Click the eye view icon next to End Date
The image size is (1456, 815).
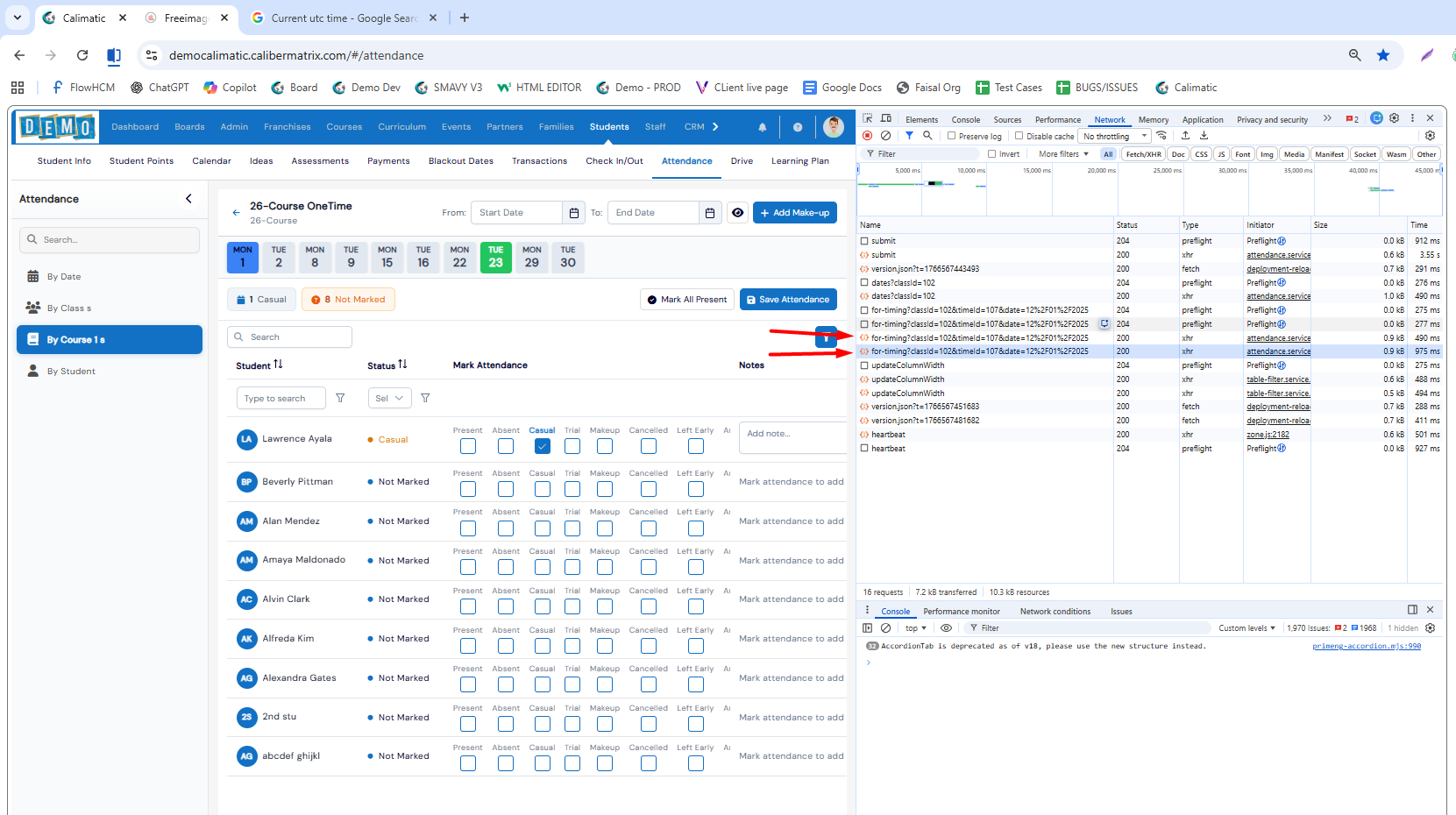tap(738, 213)
